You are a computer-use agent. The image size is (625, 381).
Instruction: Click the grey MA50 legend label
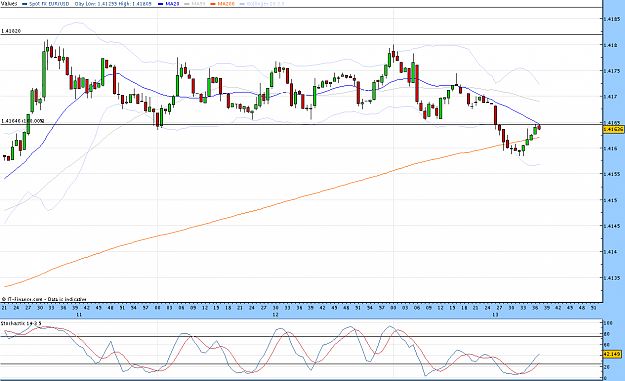(x=198, y=4)
